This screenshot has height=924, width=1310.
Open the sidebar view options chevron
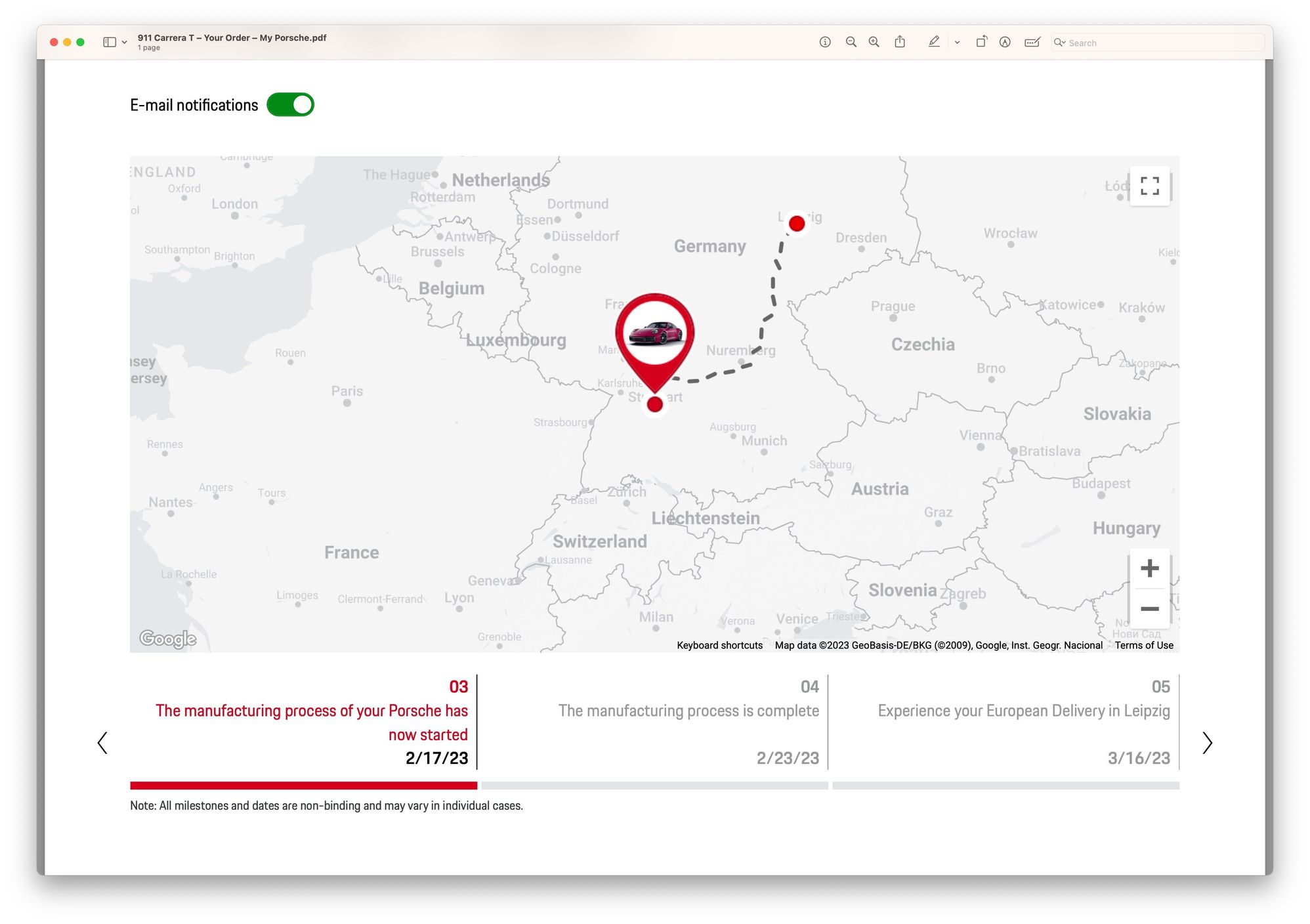click(125, 42)
